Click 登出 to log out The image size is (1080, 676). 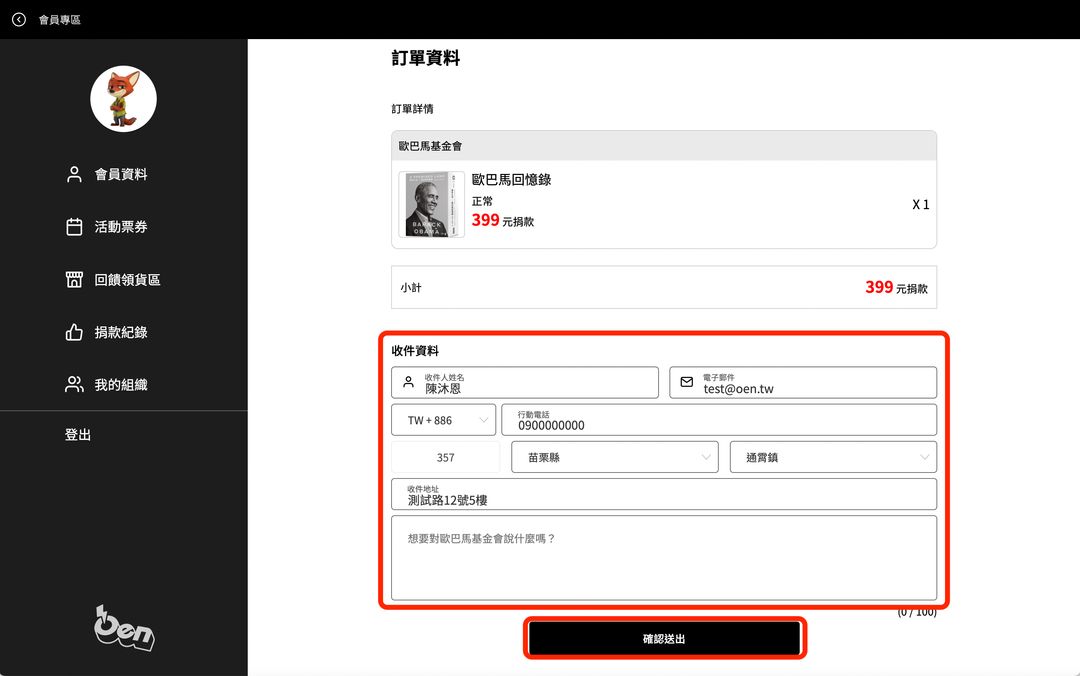point(78,435)
